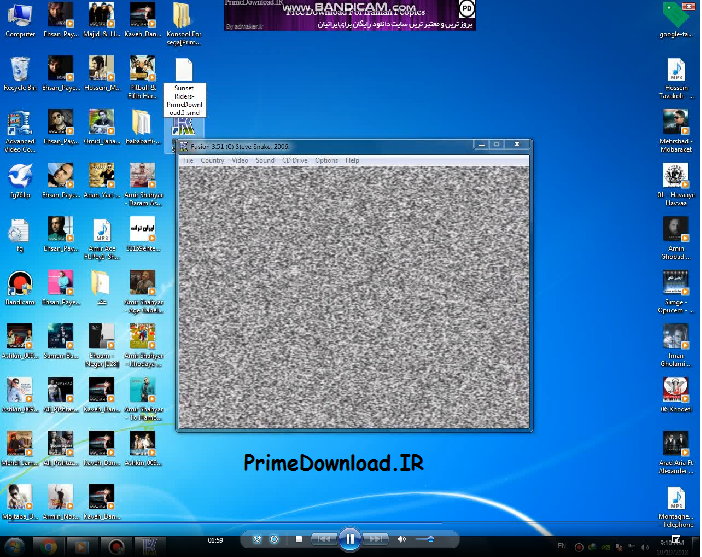Open the Sound menu in Fusion
Image resolution: width=702 pixels, height=557 pixels.
265,160
